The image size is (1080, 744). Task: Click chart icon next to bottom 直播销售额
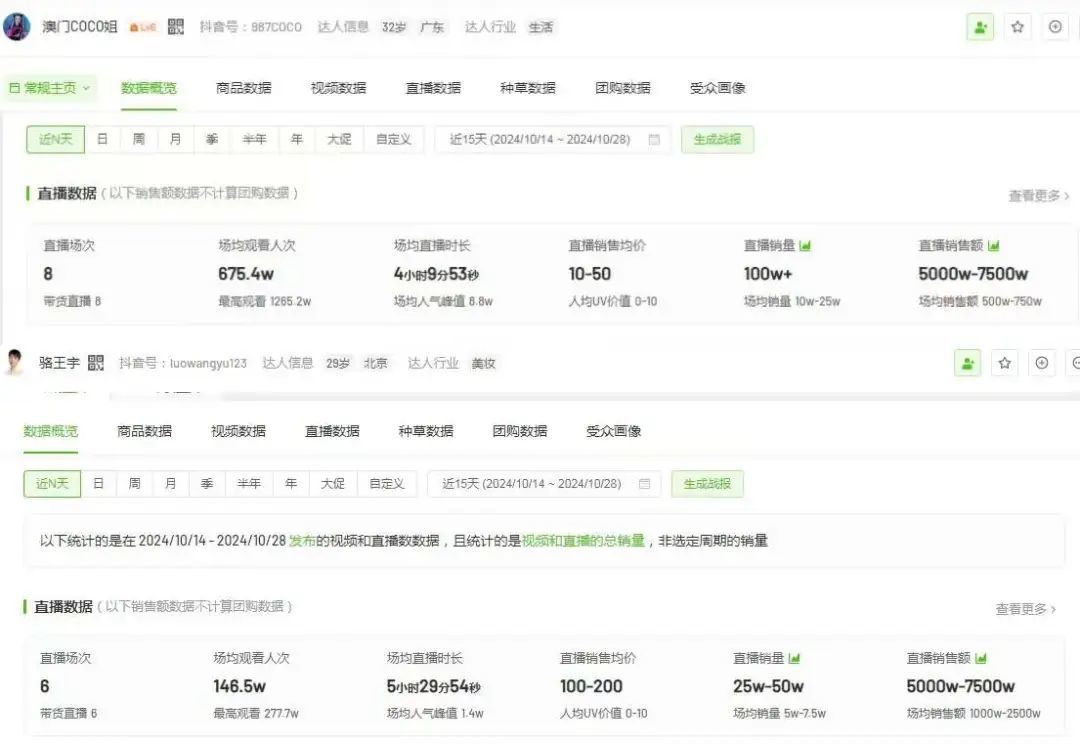pyautogui.click(x=981, y=658)
